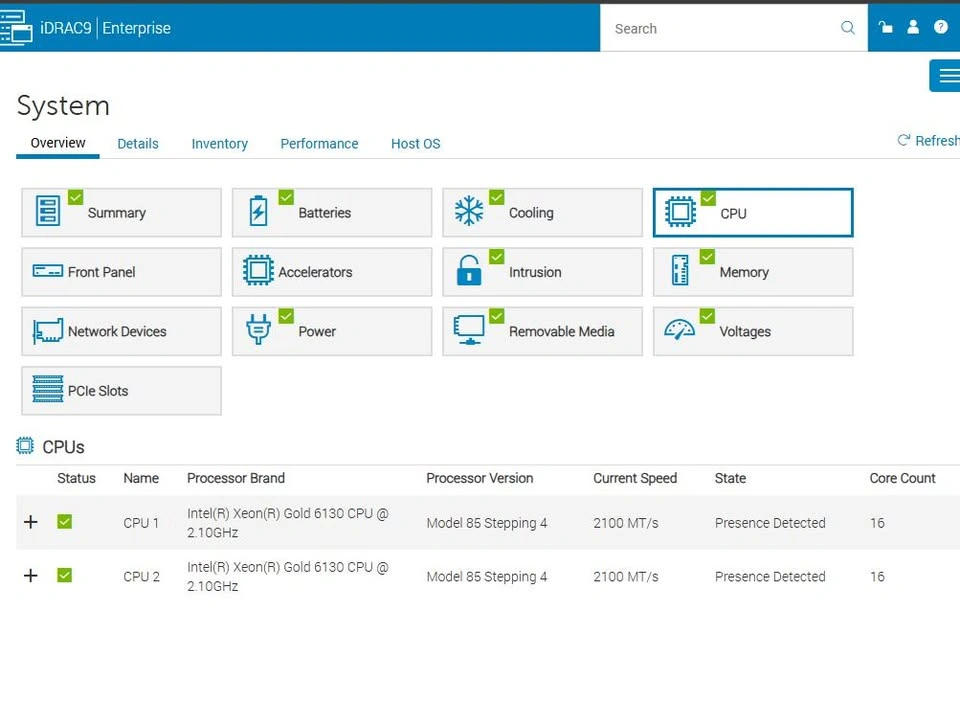Click the Removable Media monitor icon
The image size is (960, 725).
point(468,331)
